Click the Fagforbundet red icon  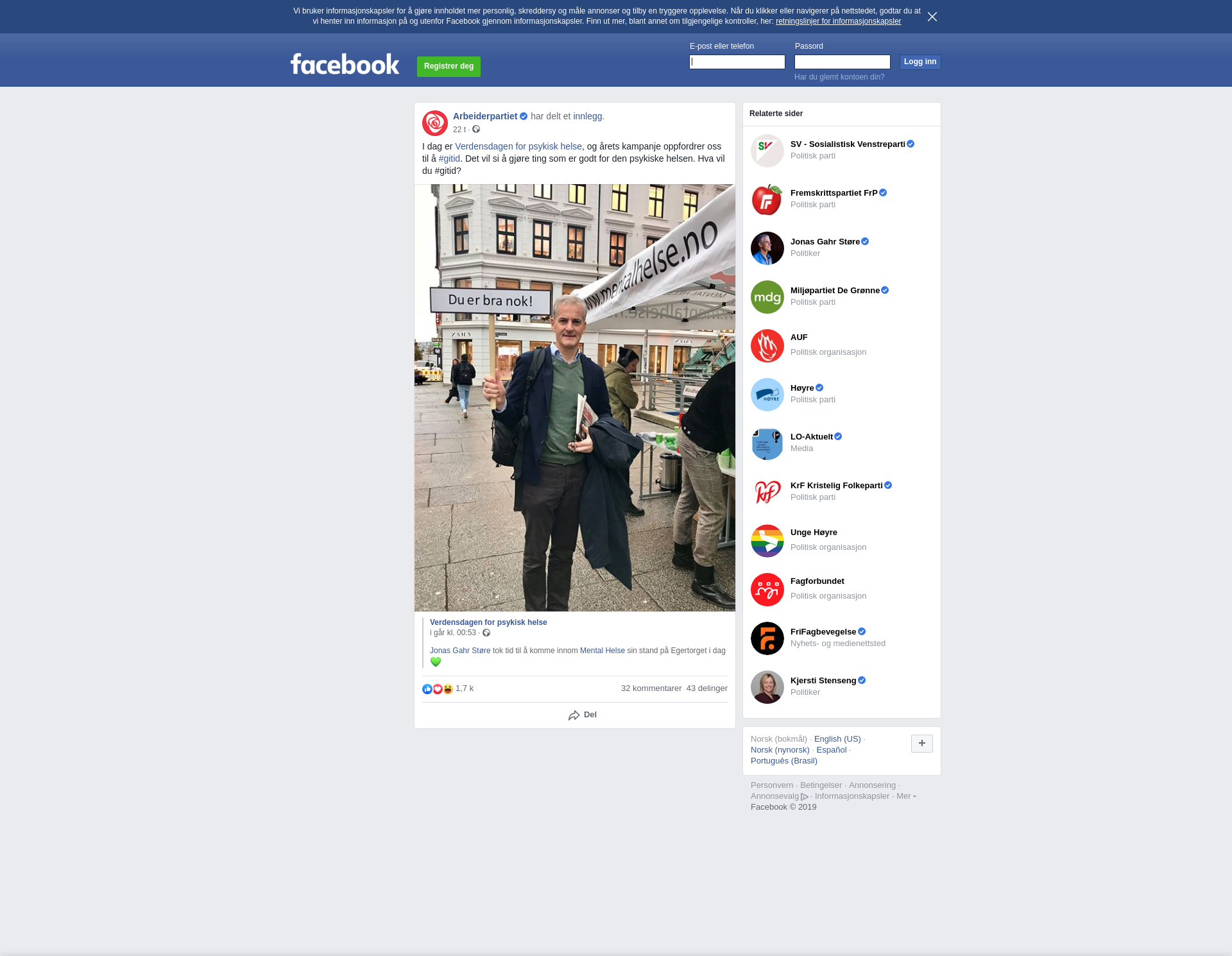click(767, 589)
